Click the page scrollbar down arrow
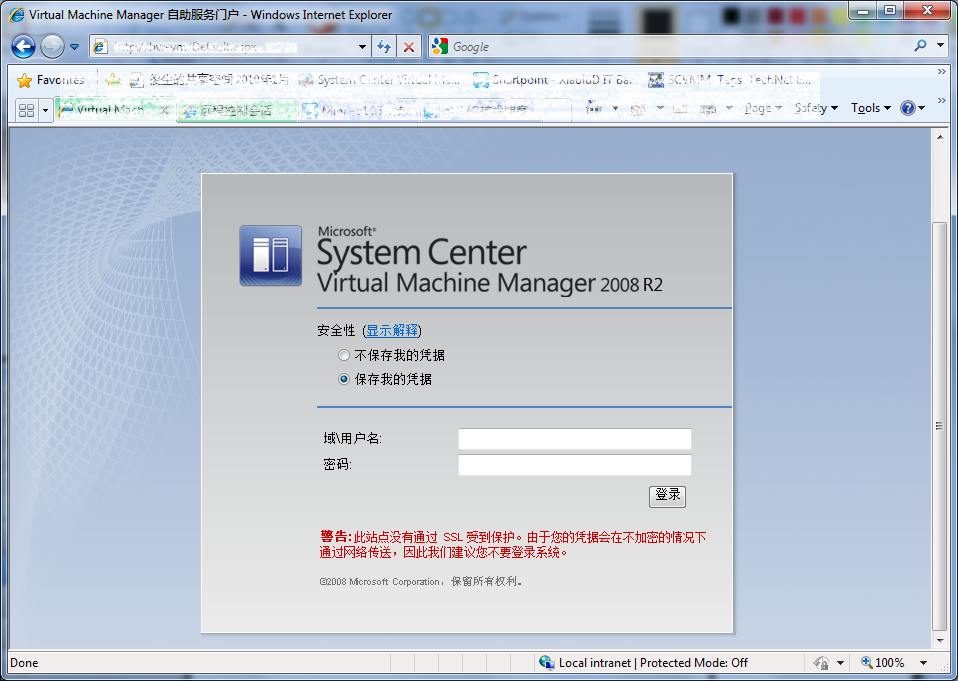Screen dimensions: 958x681 point(940,640)
